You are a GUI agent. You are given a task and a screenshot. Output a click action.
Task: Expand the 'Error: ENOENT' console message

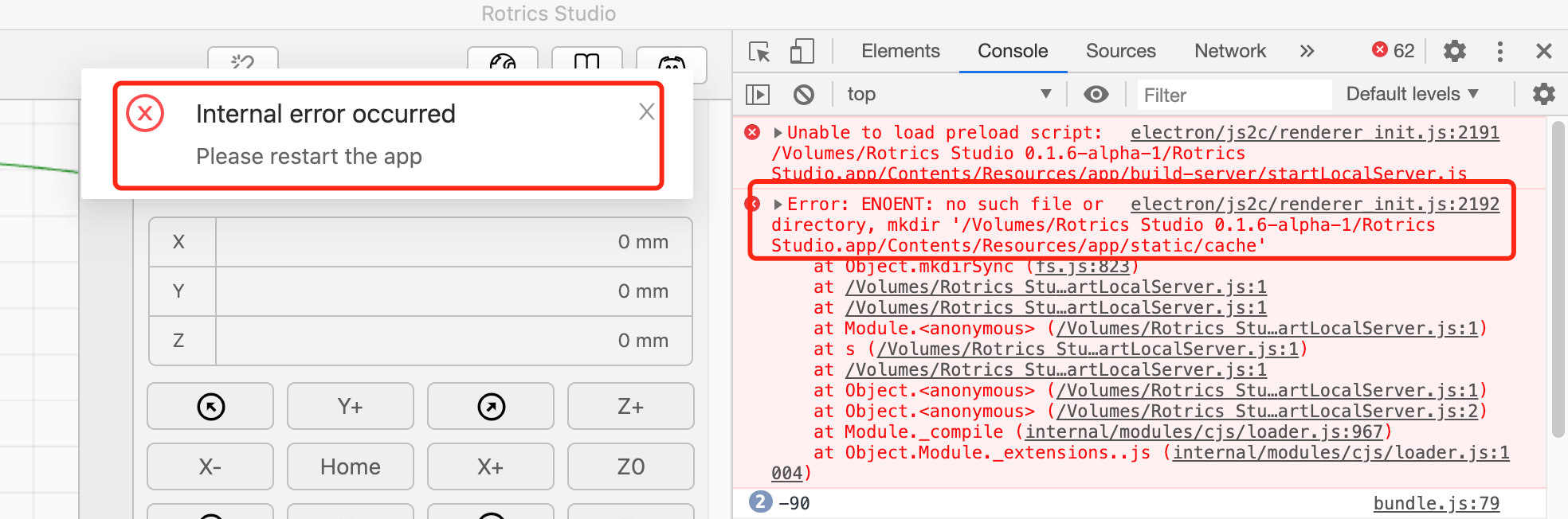pyautogui.click(x=778, y=205)
